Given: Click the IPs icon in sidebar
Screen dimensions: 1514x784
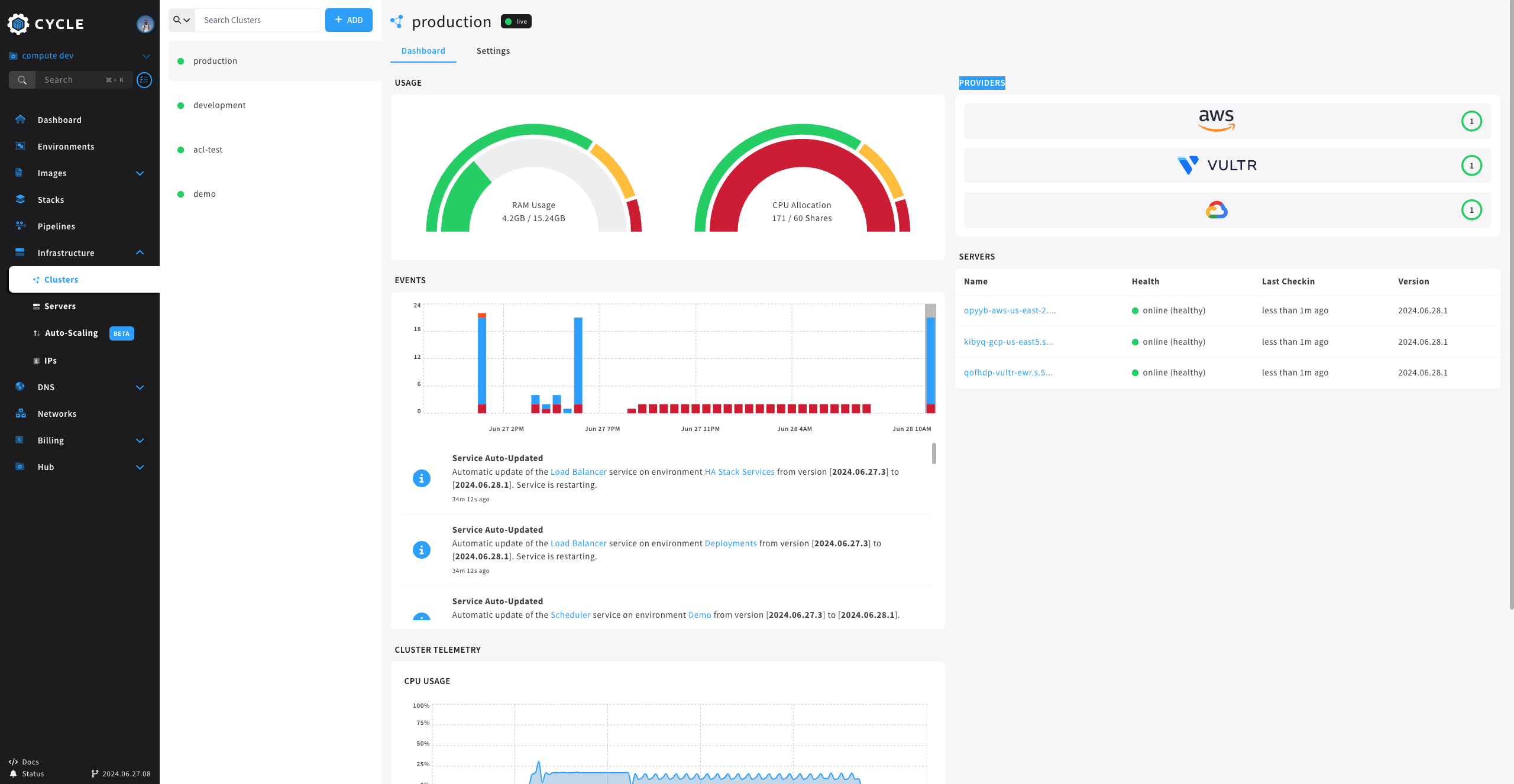Looking at the screenshot, I should coord(37,361).
